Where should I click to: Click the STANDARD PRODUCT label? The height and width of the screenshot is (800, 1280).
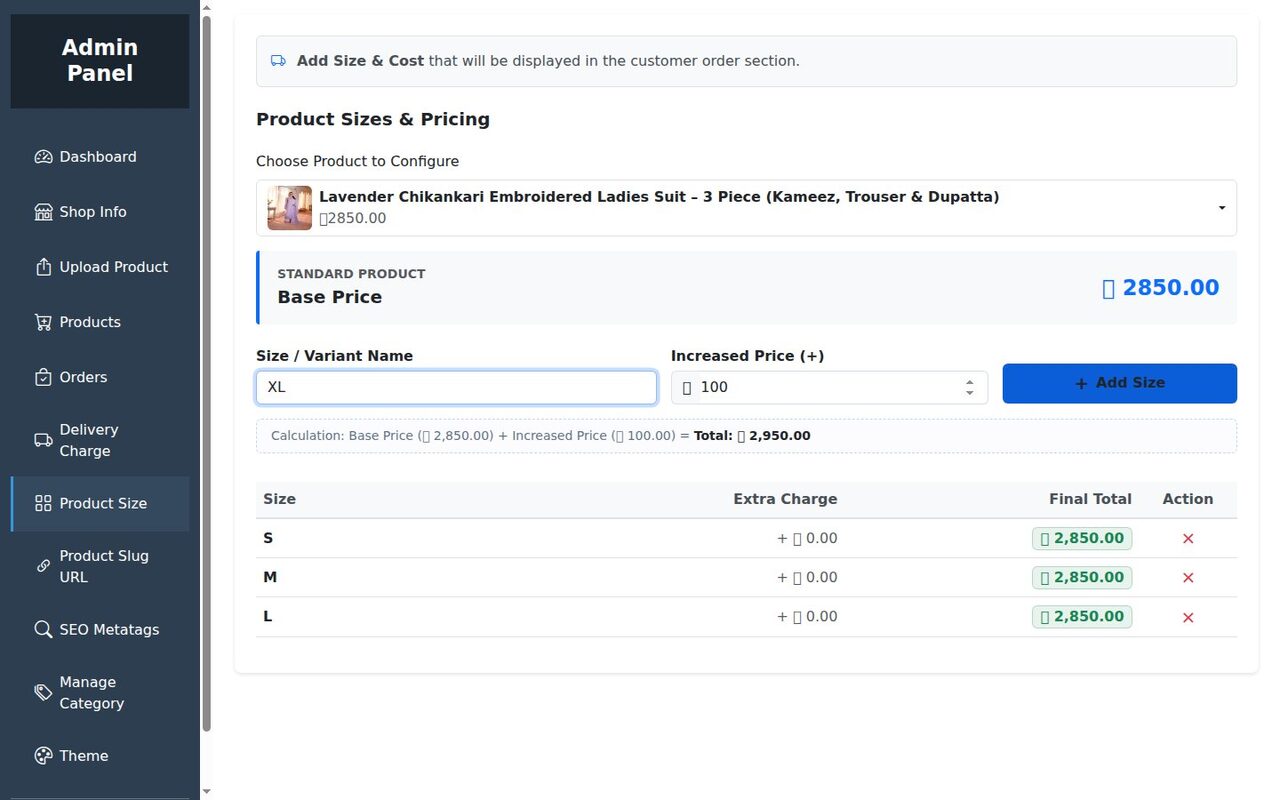[351, 273]
